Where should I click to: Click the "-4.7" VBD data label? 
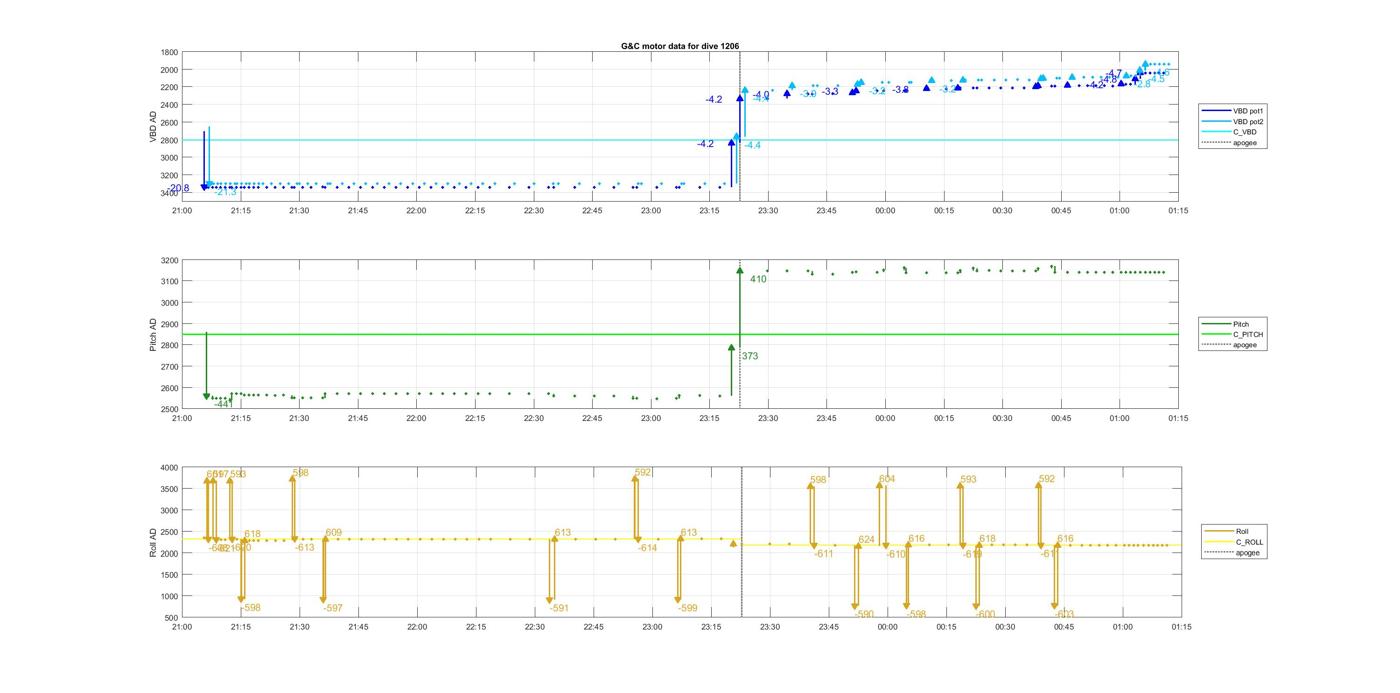tap(1113, 73)
